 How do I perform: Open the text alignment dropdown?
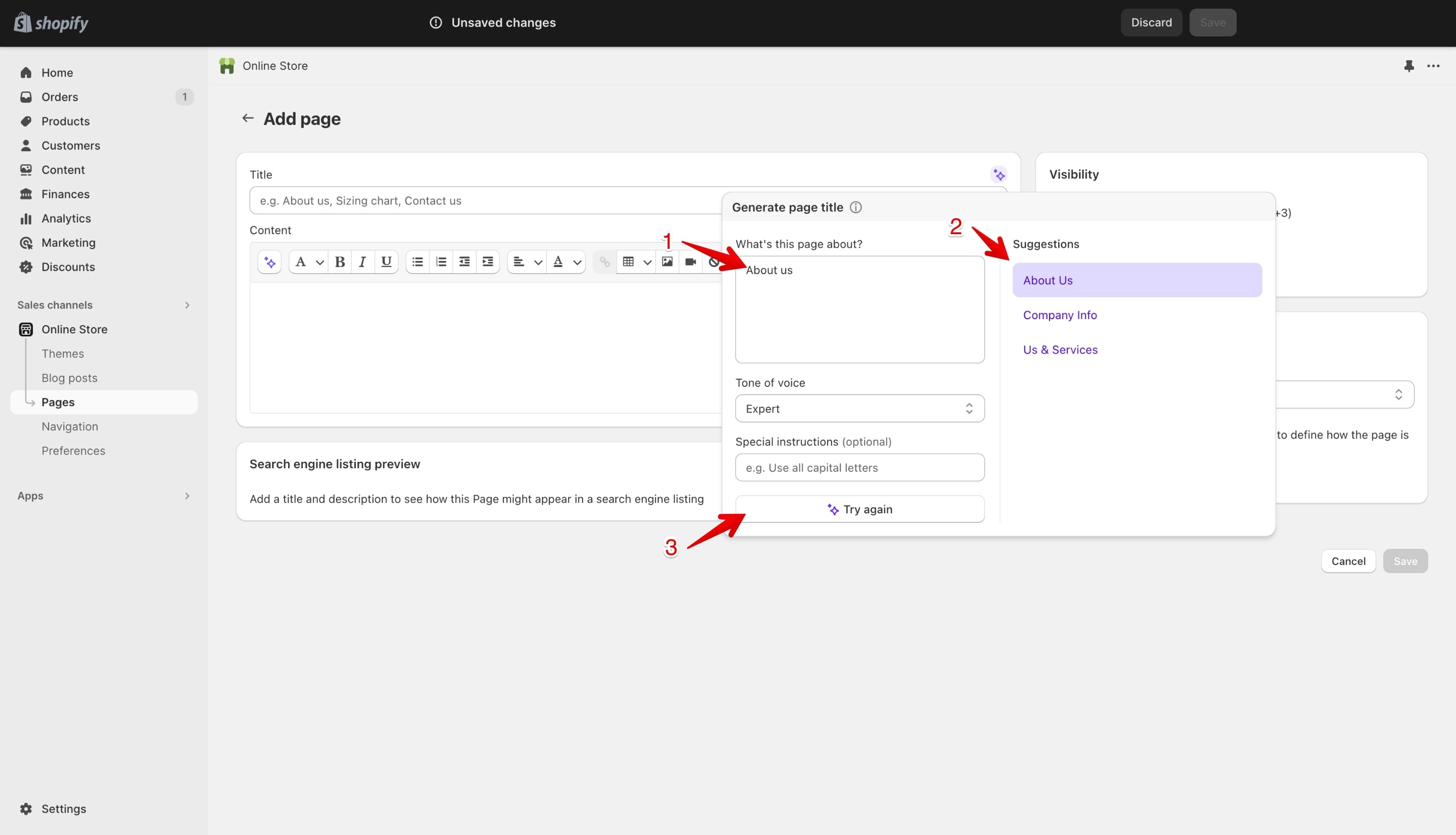click(x=527, y=262)
